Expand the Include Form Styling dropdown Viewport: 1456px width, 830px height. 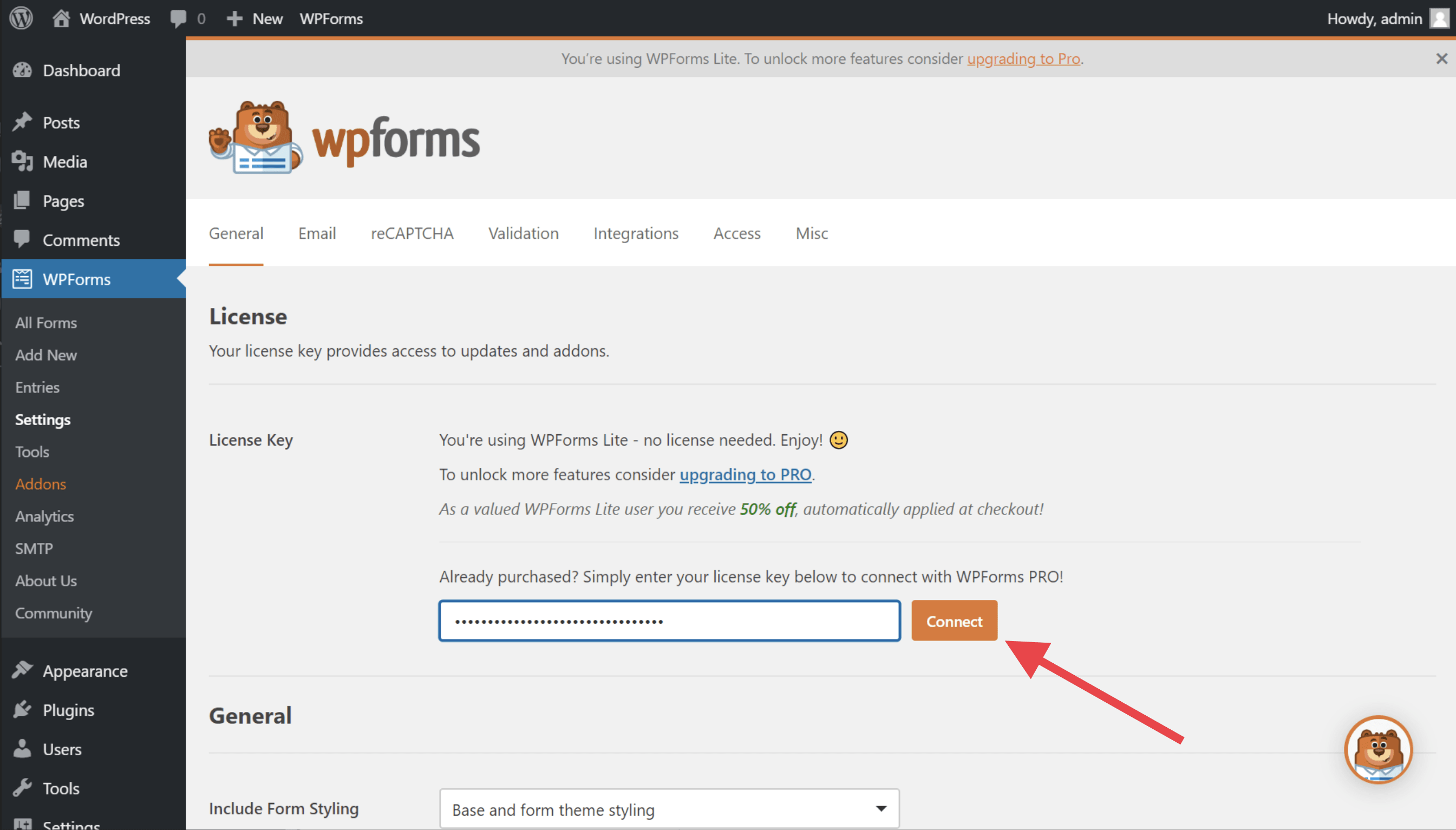coord(669,809)
